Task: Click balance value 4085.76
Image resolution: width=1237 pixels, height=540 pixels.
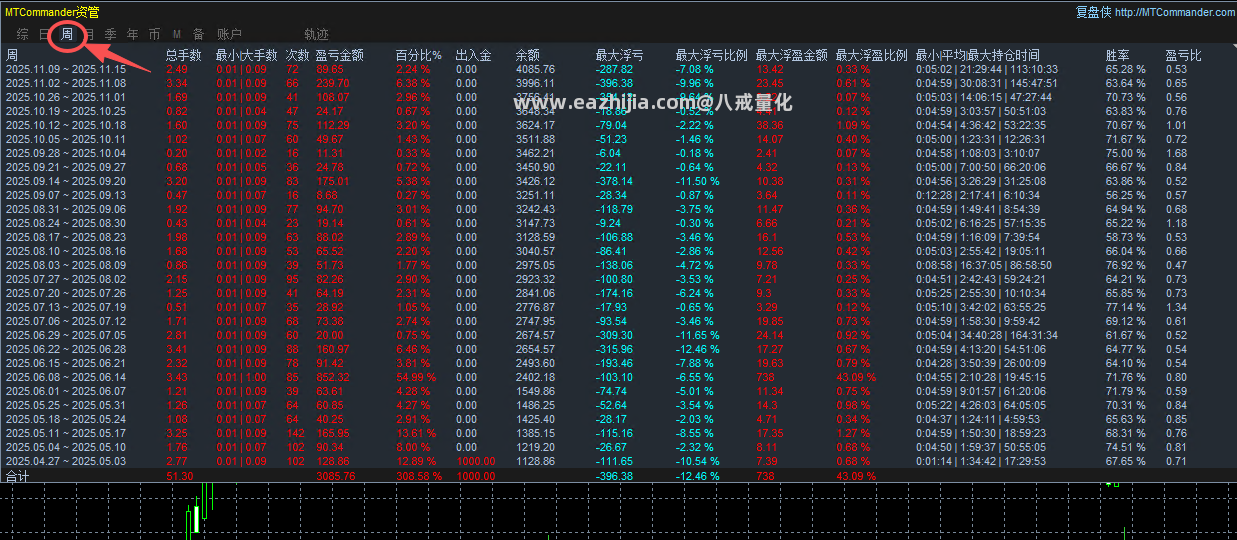Action: pyautogui.click(x=535, y=69)
